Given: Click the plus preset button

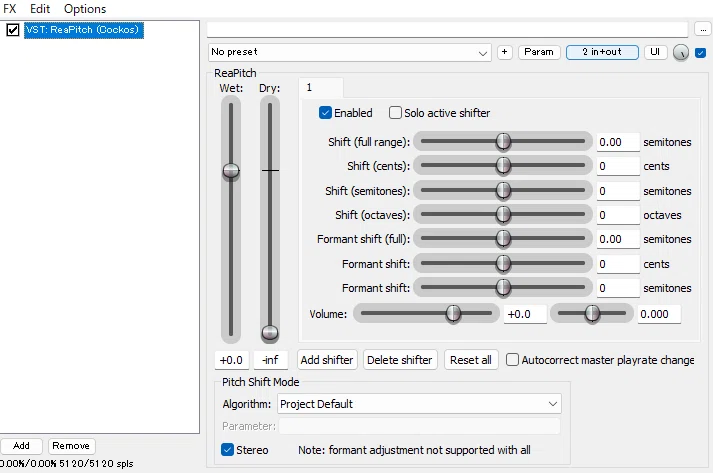Looking at the screenshot, I should [504, 52].
